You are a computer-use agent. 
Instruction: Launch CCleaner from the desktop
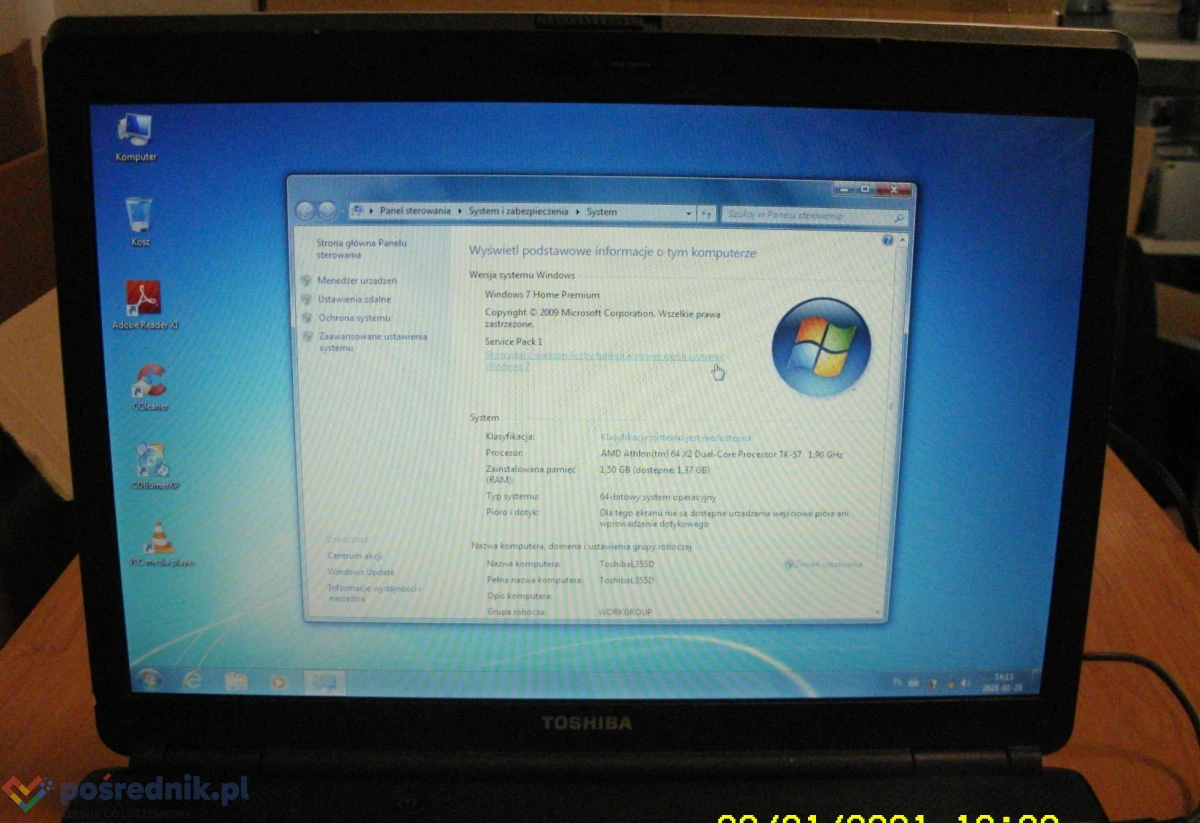click(x=150, y=381)
